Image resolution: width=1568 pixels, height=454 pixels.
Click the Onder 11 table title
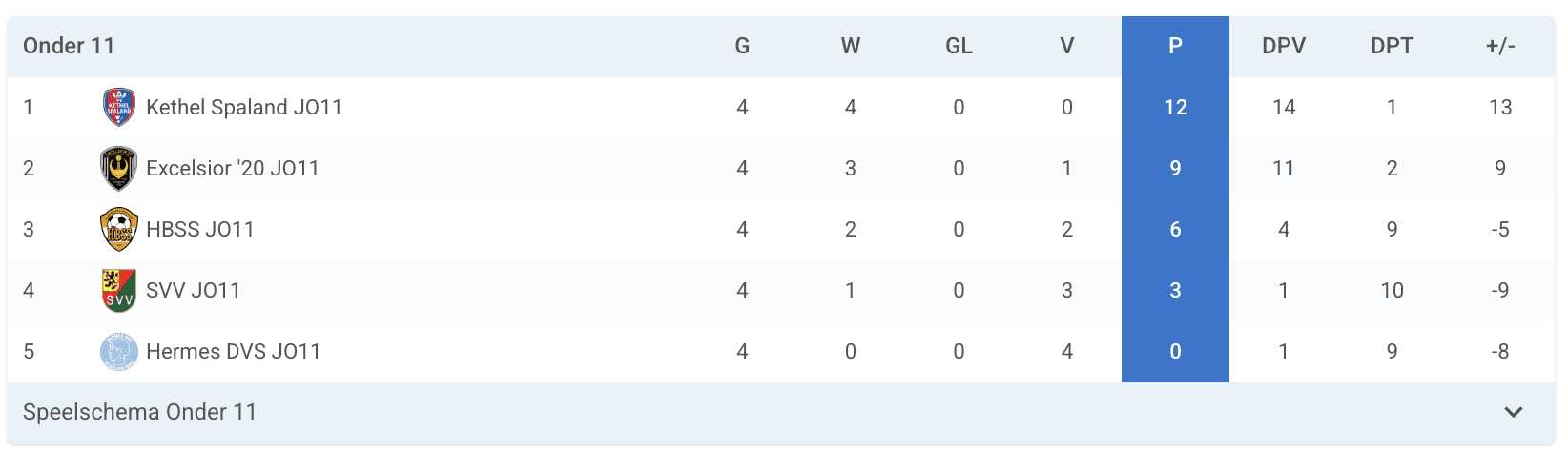[69, 46]
